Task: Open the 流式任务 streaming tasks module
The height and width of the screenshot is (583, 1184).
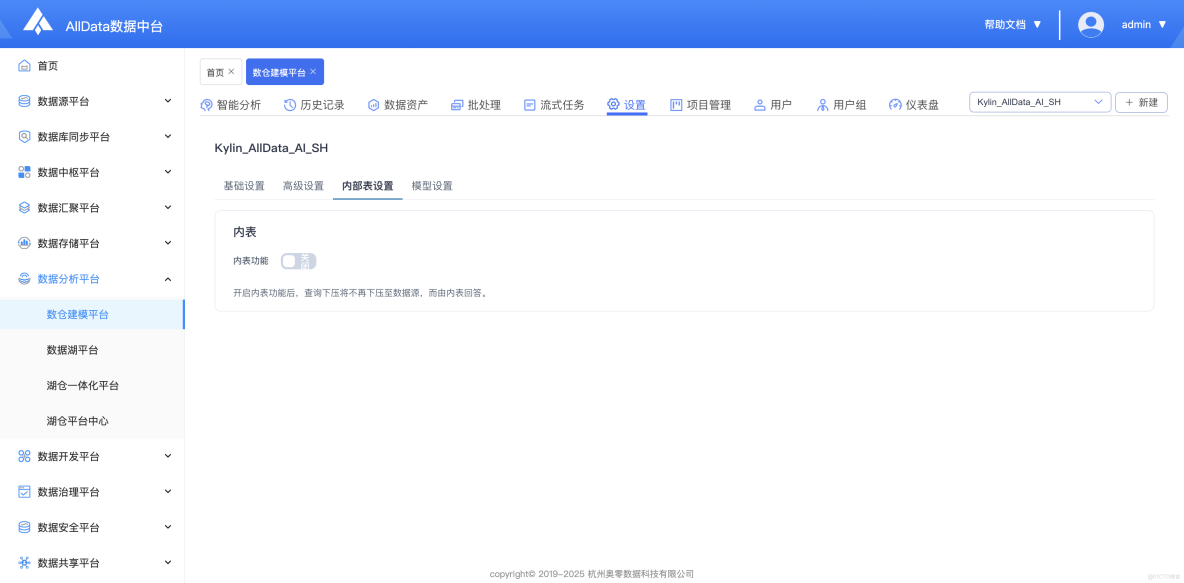Action: (x=553, y=104)
